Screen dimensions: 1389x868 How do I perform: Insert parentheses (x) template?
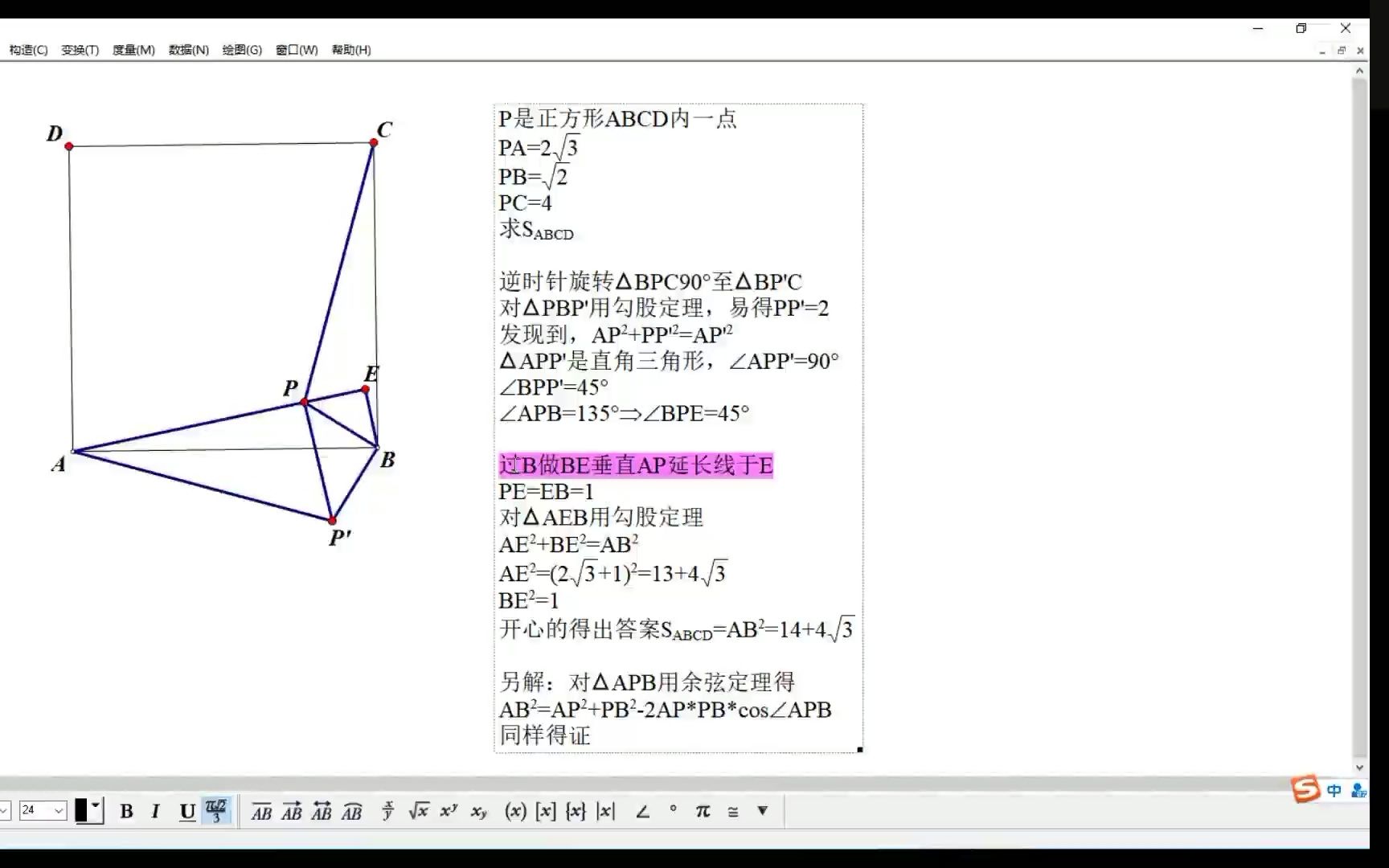[515, 811]
